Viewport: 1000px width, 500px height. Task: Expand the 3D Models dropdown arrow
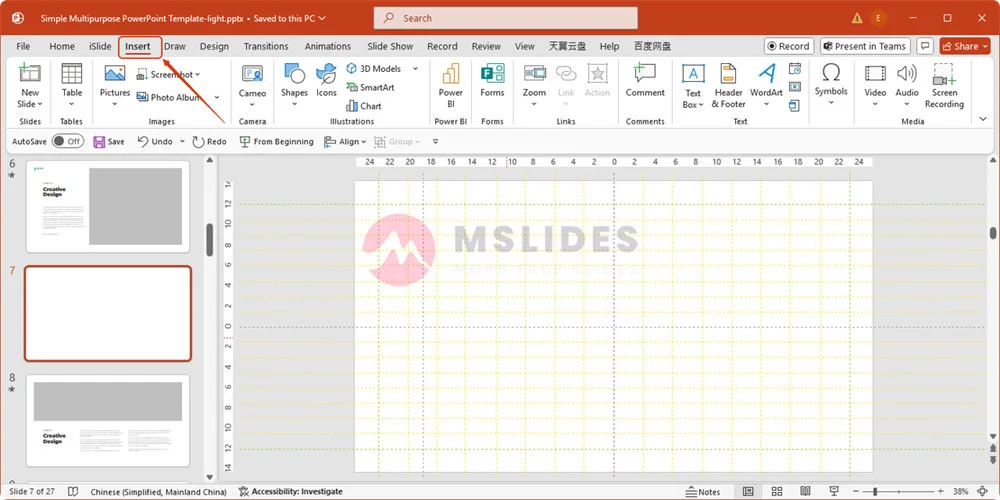click(415, 69)
